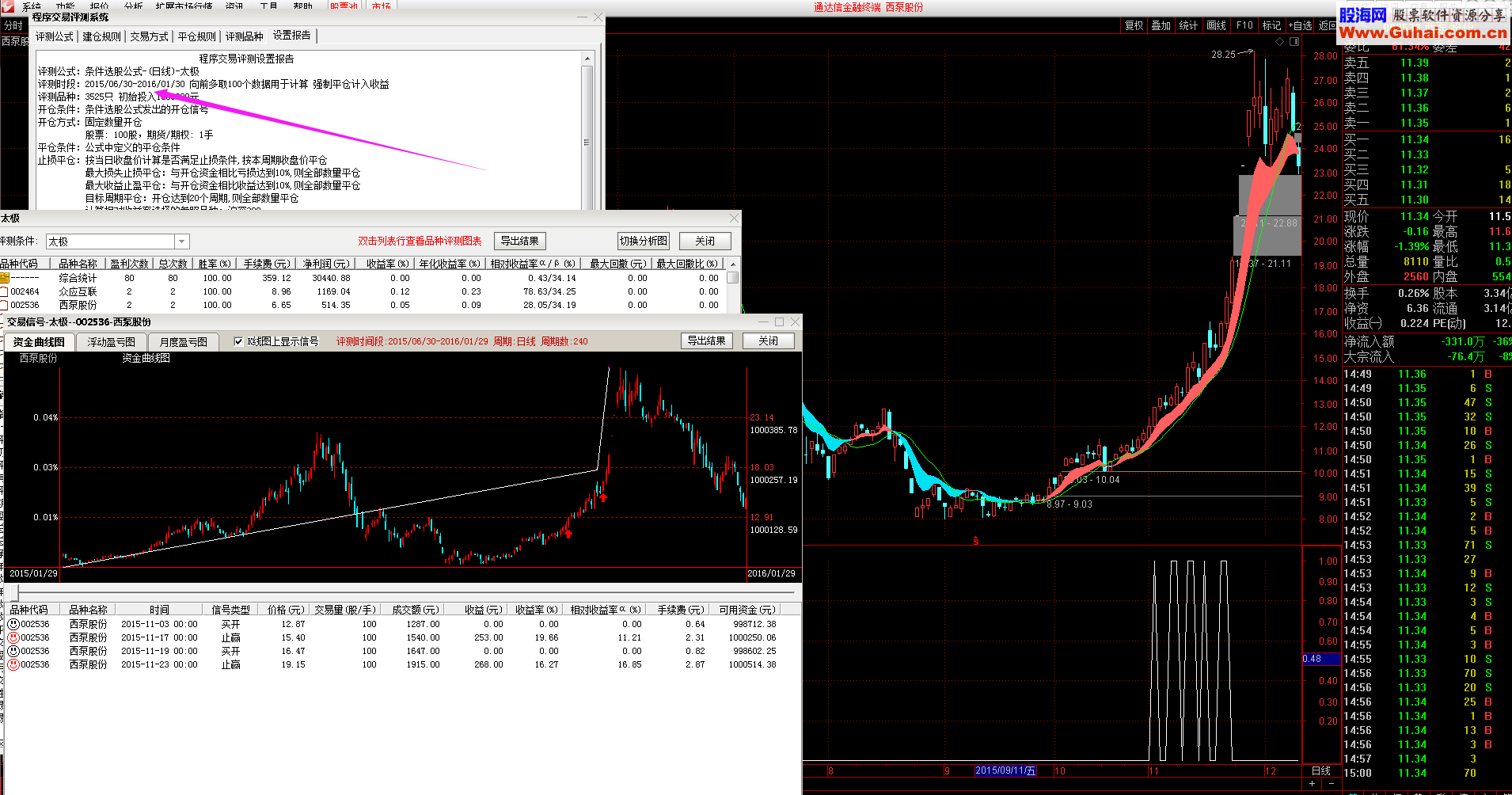Open the 评测条件 太极 dropdown

click(181, 242)
